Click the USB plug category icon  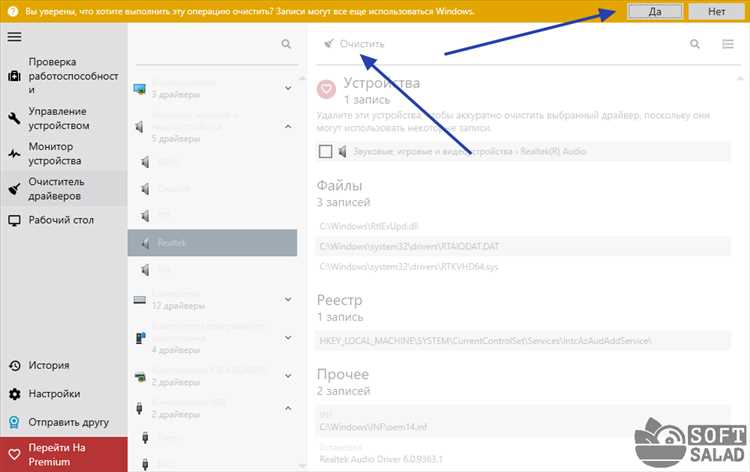[x=139, y=408]
